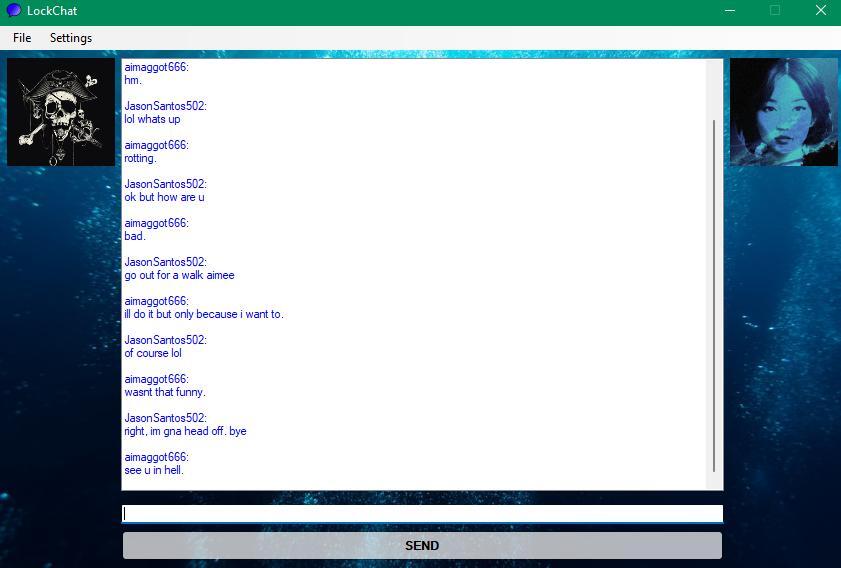Click message text "lol whats up"

coord(152,119)
